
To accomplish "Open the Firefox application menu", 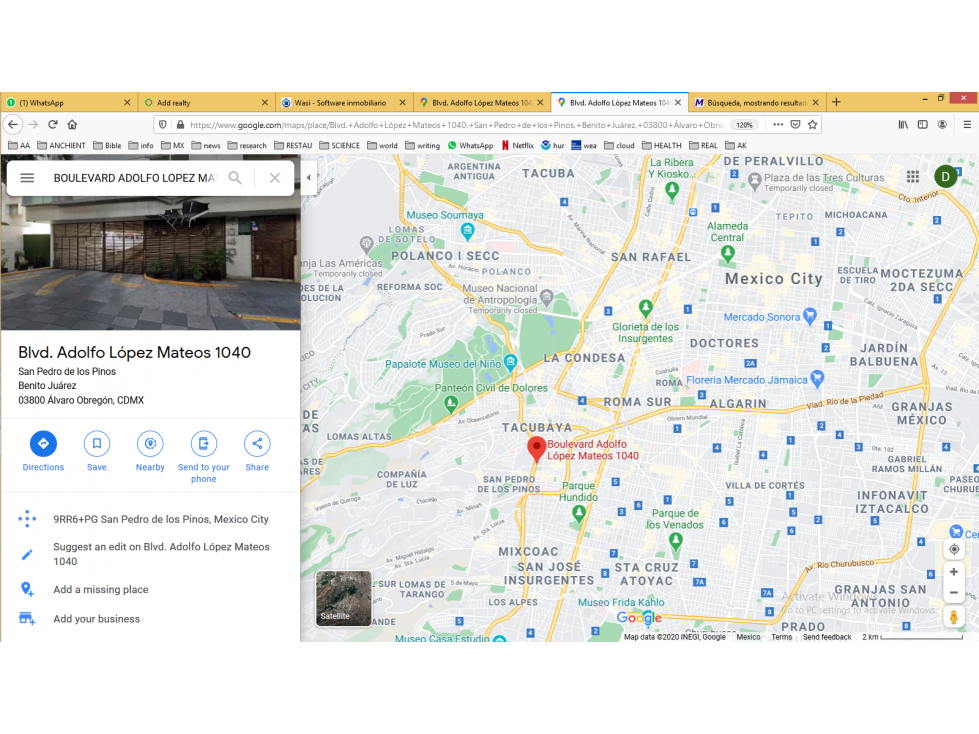I will tap(967, 124).
